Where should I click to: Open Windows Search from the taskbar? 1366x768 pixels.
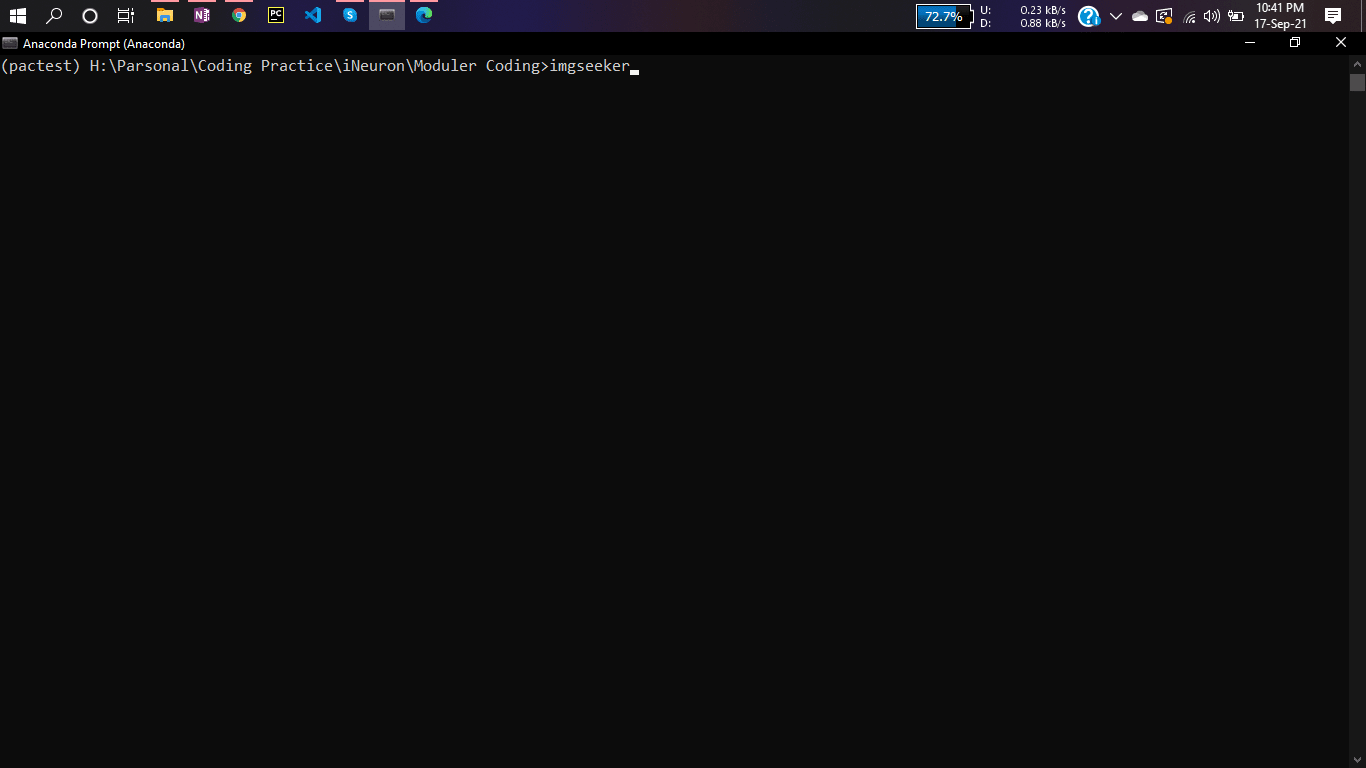click(54, 16)
